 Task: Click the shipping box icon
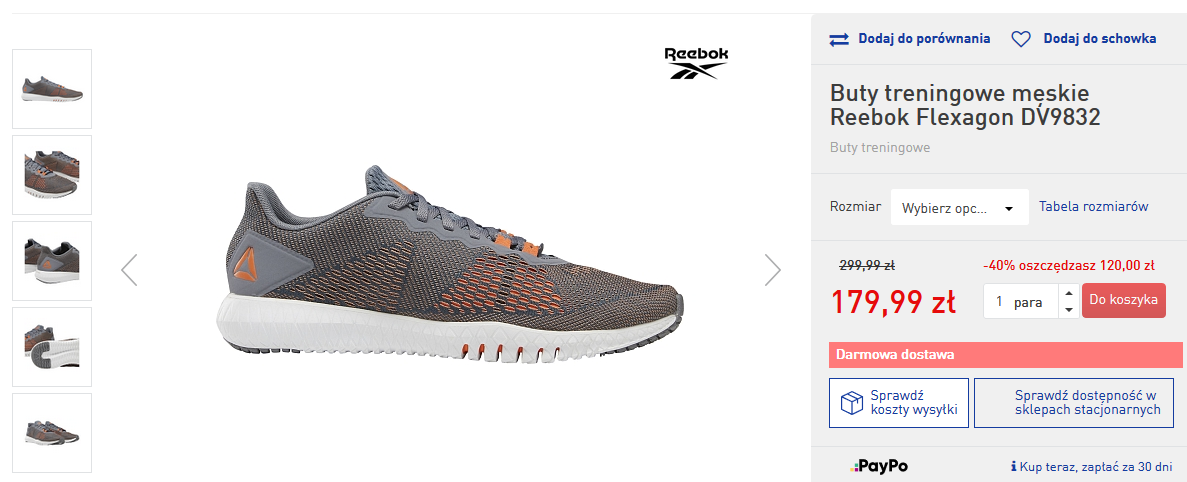point(852,403)
